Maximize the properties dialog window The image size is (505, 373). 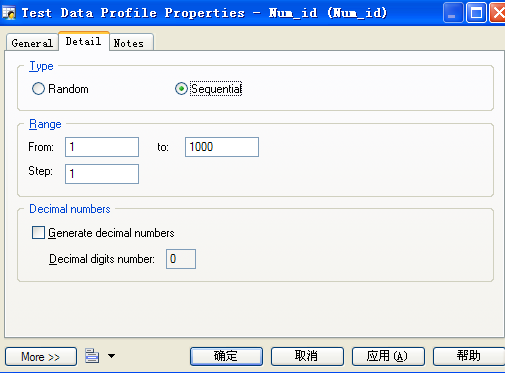[x=476, y=13]
